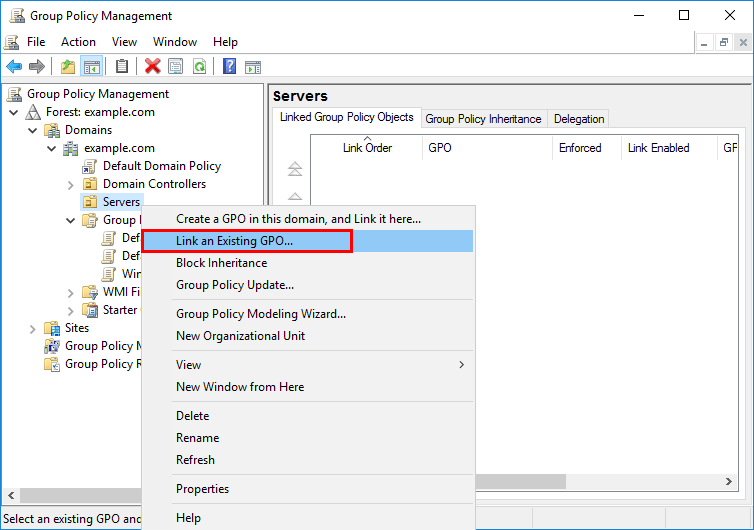Viewport: 754px width, 530px height.
Task: Click the Sites folder icon
Action: (51, 328)
